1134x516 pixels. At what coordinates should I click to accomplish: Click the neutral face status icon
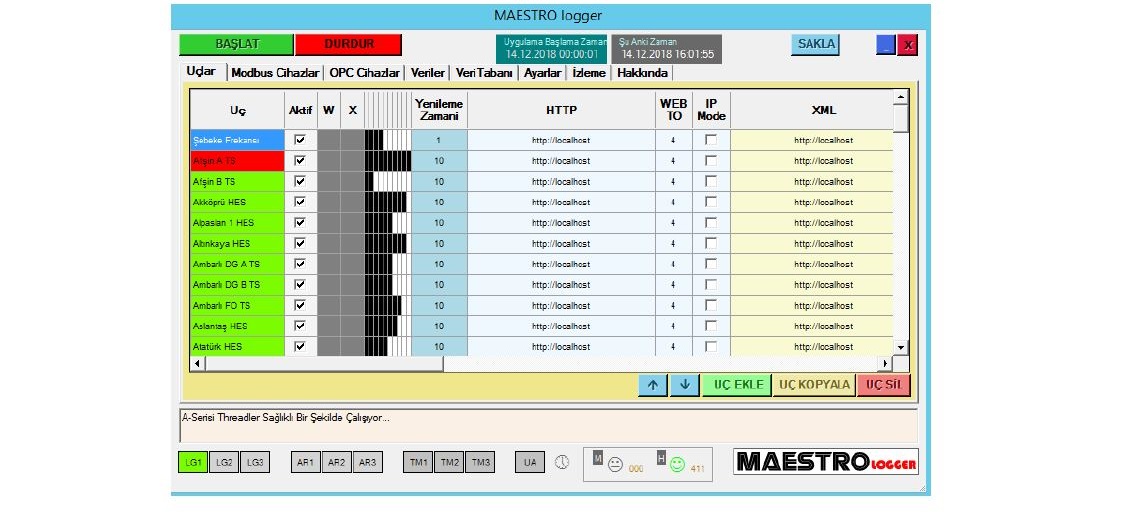[x=615, y=465]
